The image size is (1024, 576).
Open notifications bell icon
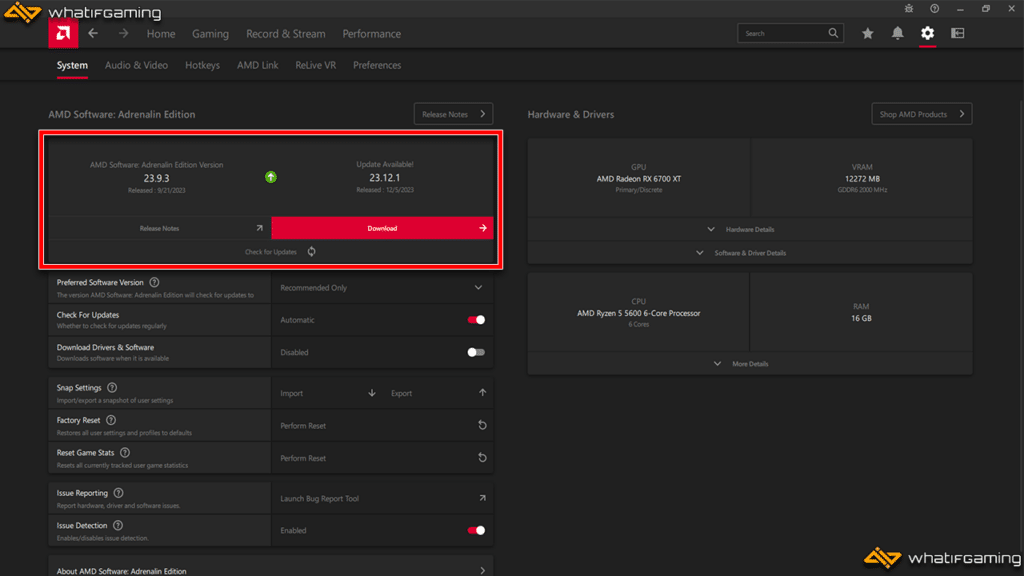897,33
